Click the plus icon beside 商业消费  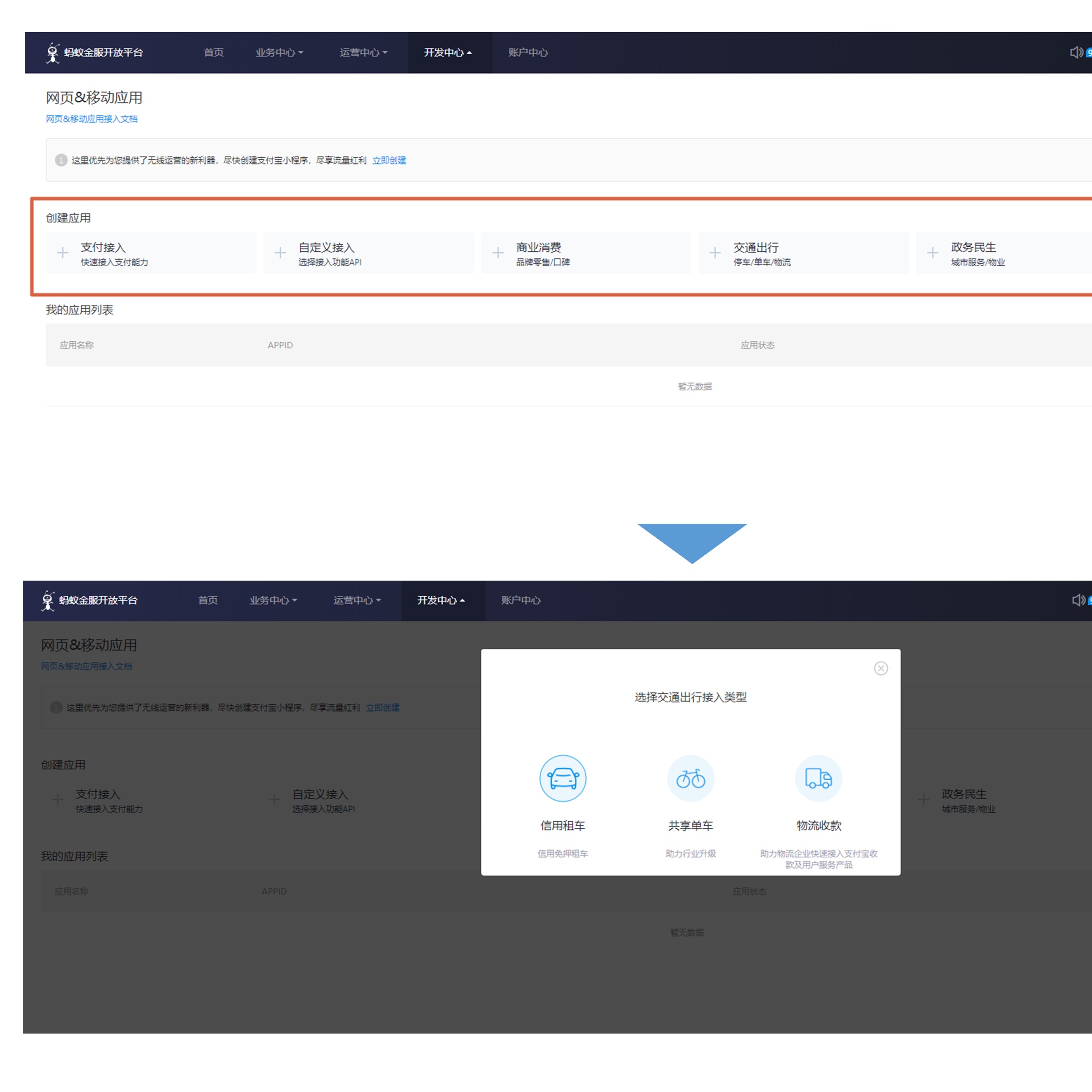[x=498, y=253]
